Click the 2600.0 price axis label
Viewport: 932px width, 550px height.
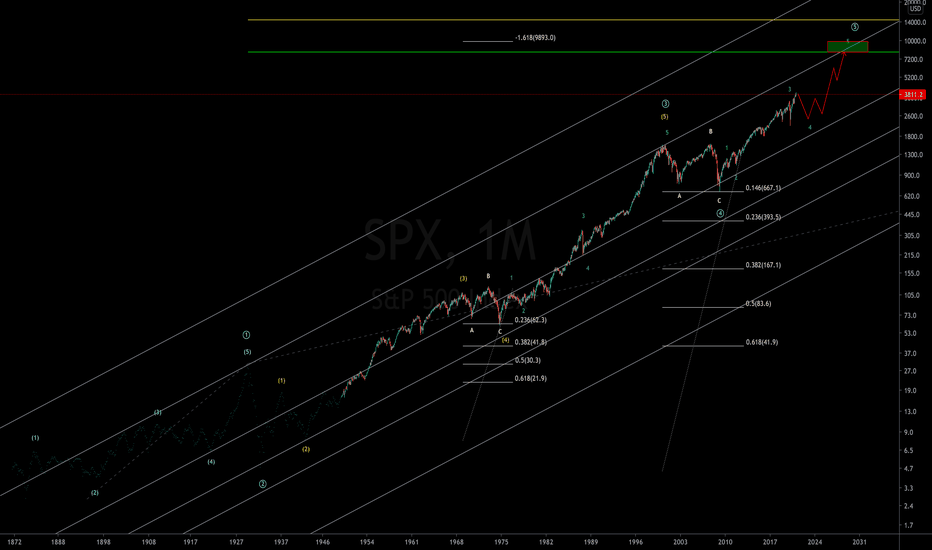click(x=913, y=116)
